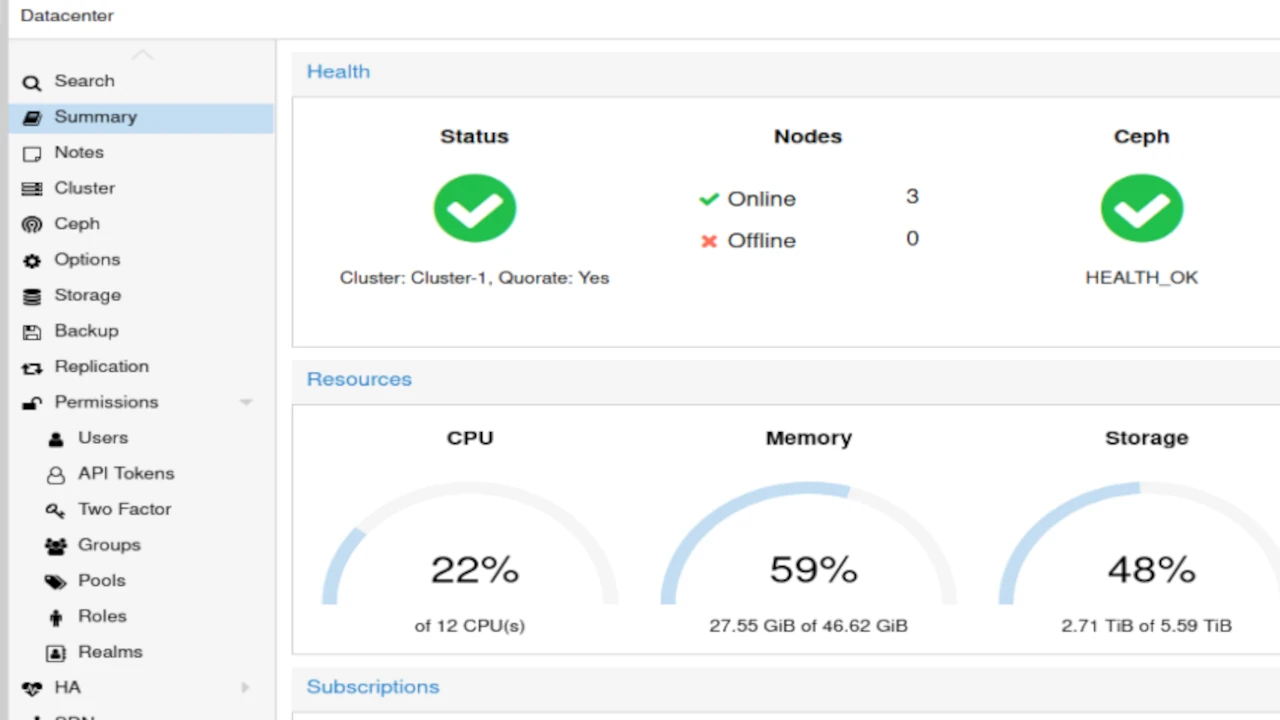Select API Tokens in sidebar

126,474
